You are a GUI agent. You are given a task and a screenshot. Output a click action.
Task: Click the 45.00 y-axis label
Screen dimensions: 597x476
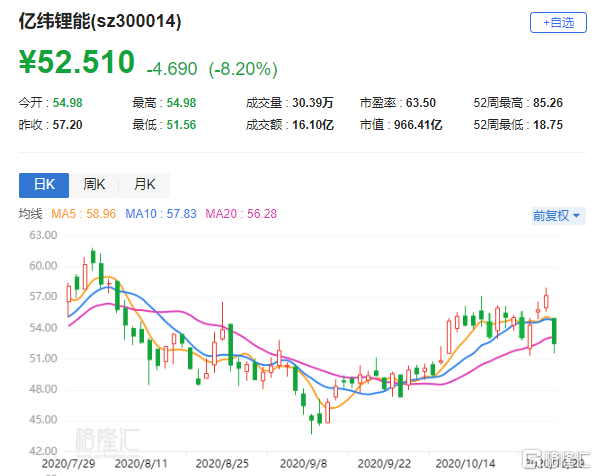tap(43, 420)
